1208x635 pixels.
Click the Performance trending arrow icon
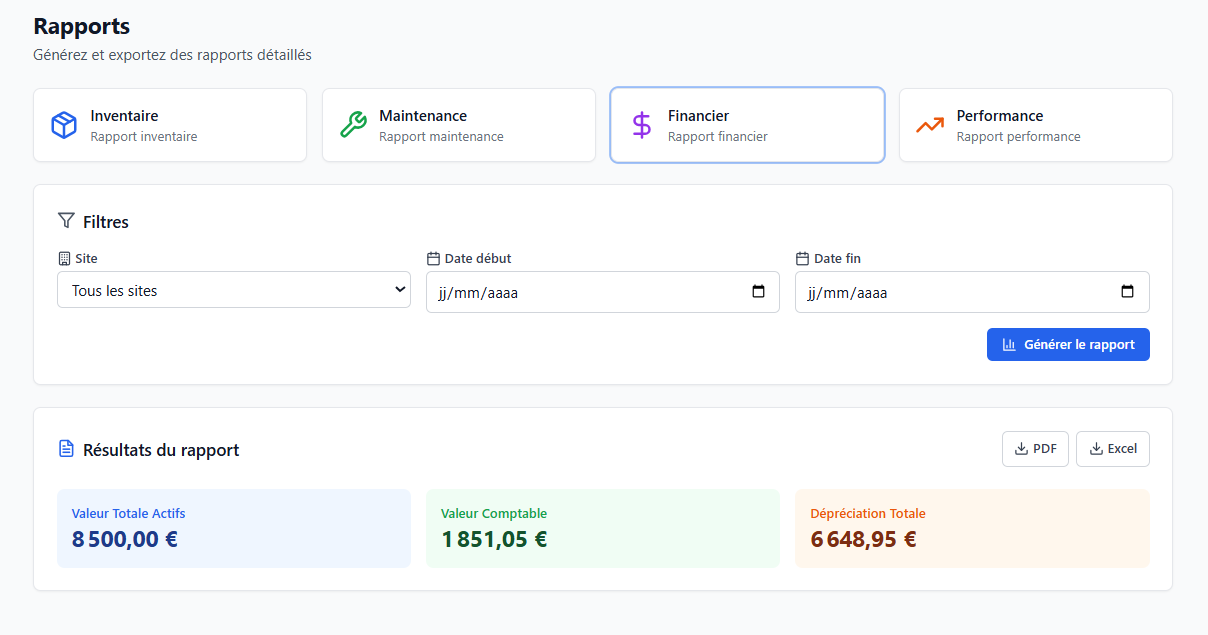point(930,125)
